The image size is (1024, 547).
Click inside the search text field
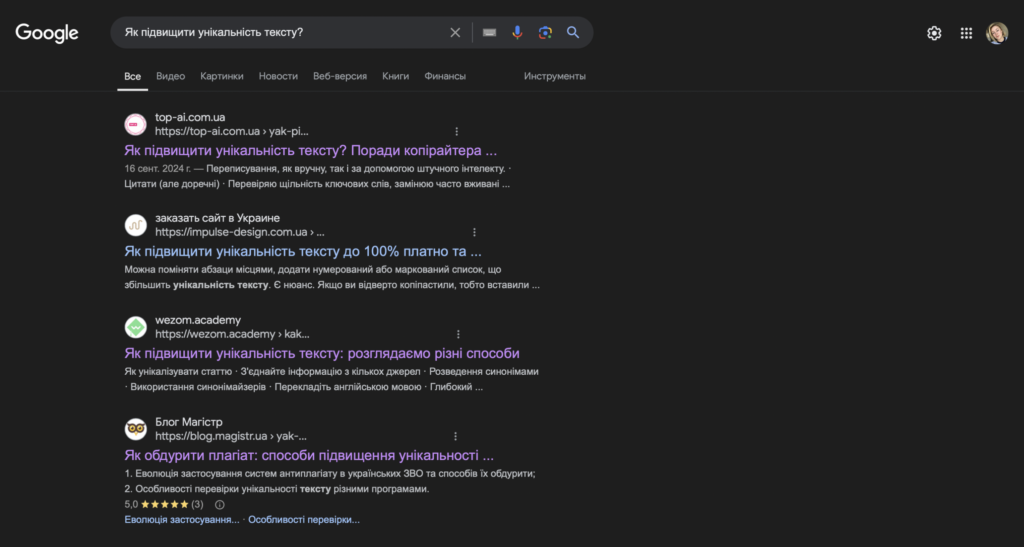pos(280,32)
